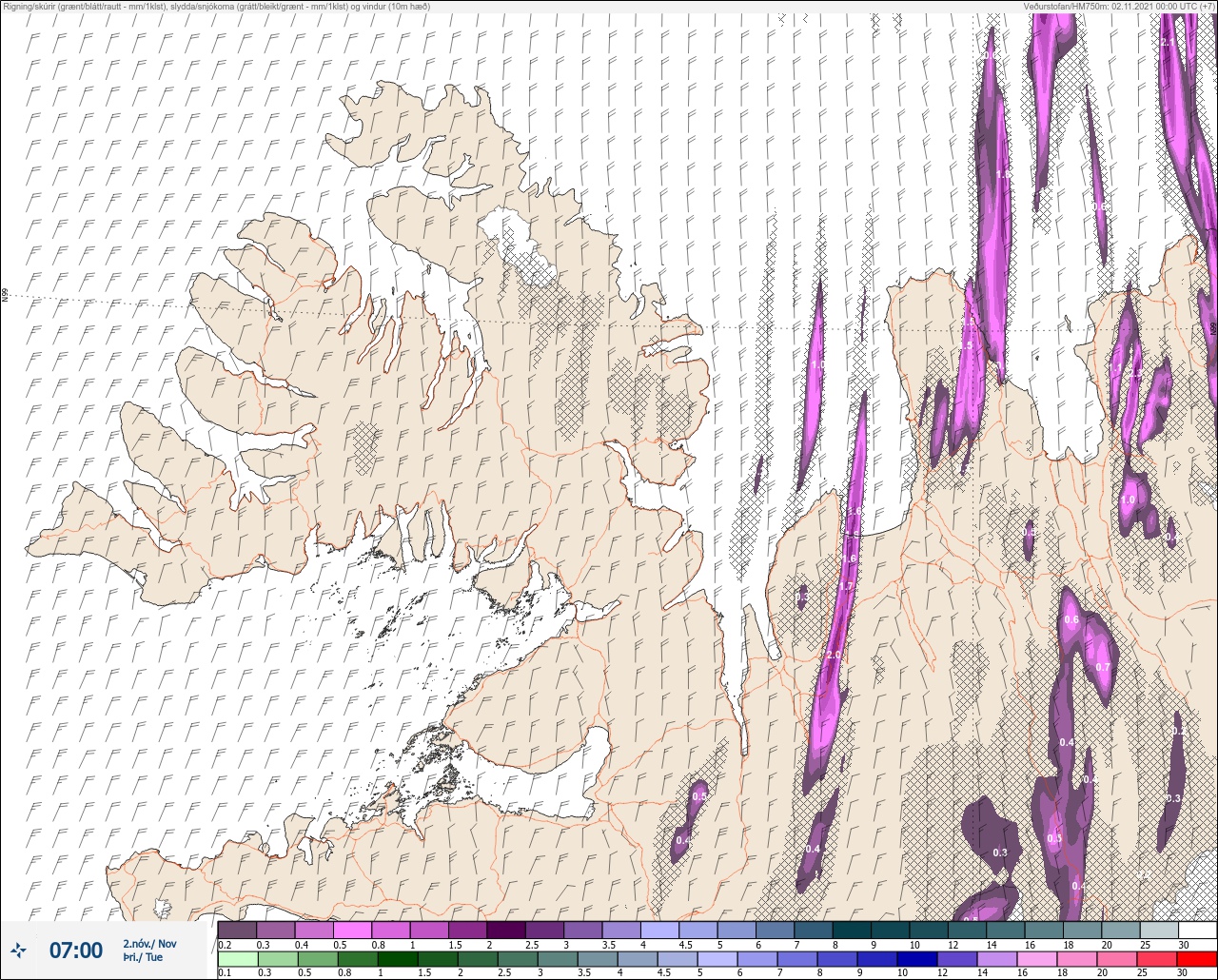This screenshot has height=980, width=1218.
Task: Click the 07:00 forecast time display
Action: point(75,950)
